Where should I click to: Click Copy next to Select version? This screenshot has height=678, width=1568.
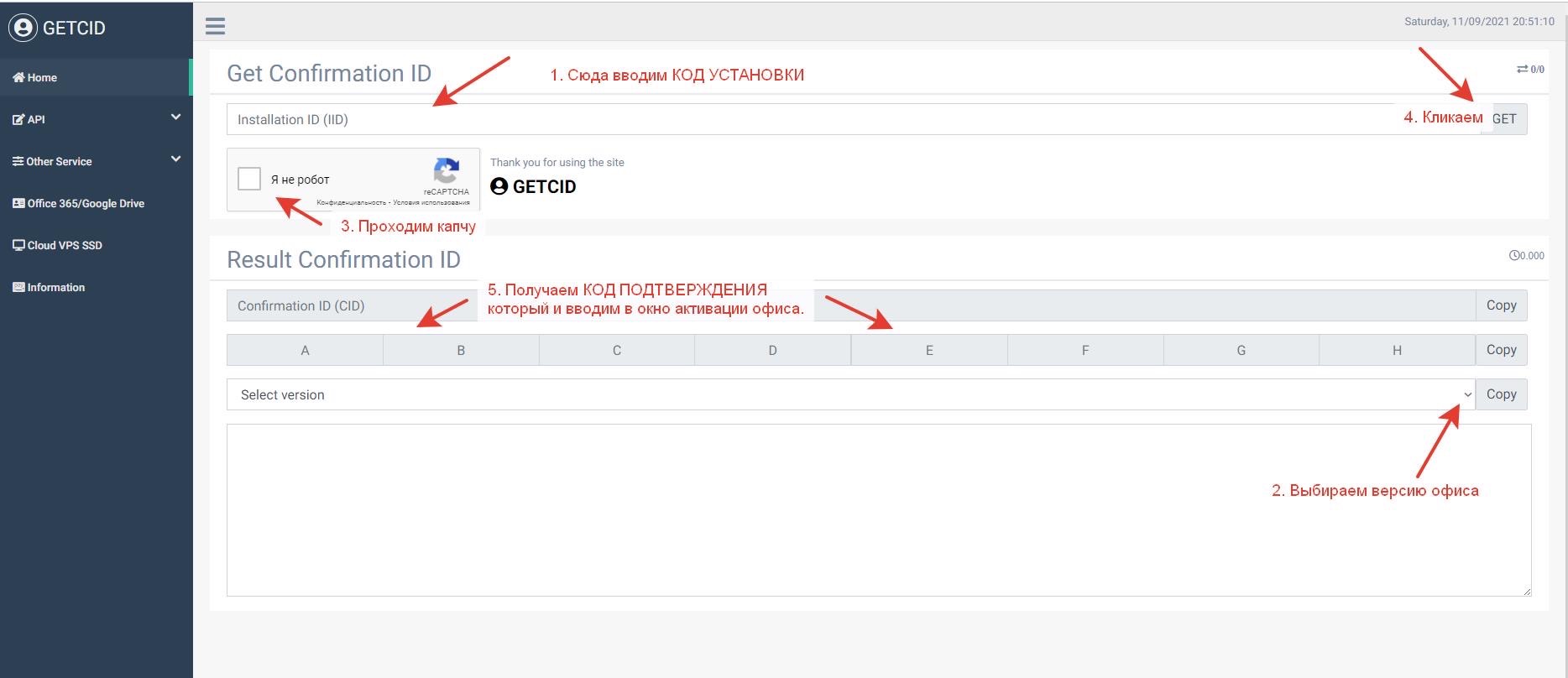click(1501, 394)
